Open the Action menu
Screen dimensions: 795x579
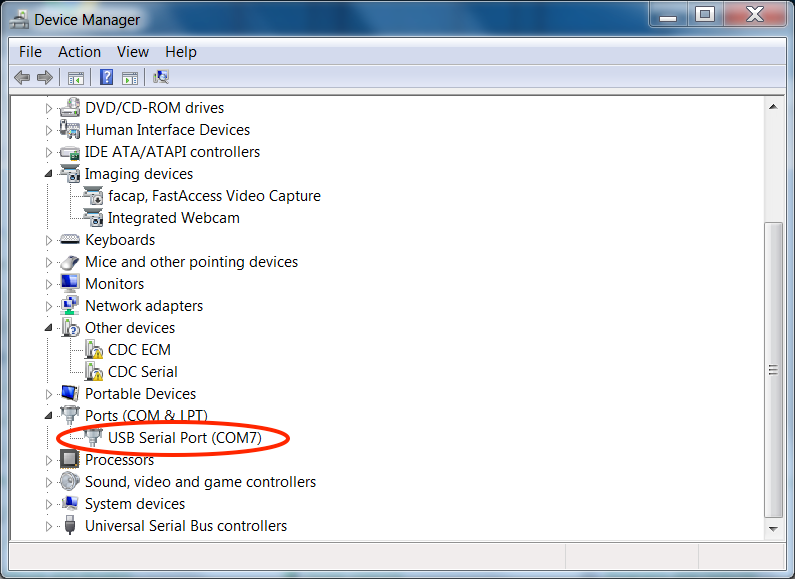click(79, 52)
